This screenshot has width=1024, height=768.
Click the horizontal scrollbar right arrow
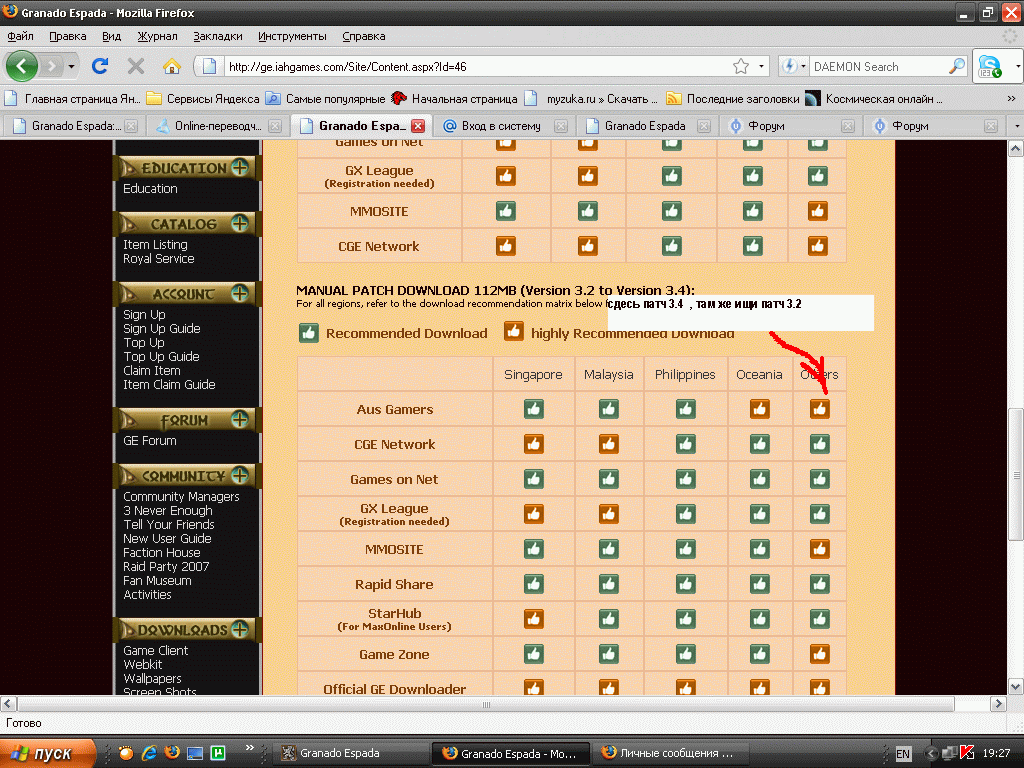coord(997,703)
